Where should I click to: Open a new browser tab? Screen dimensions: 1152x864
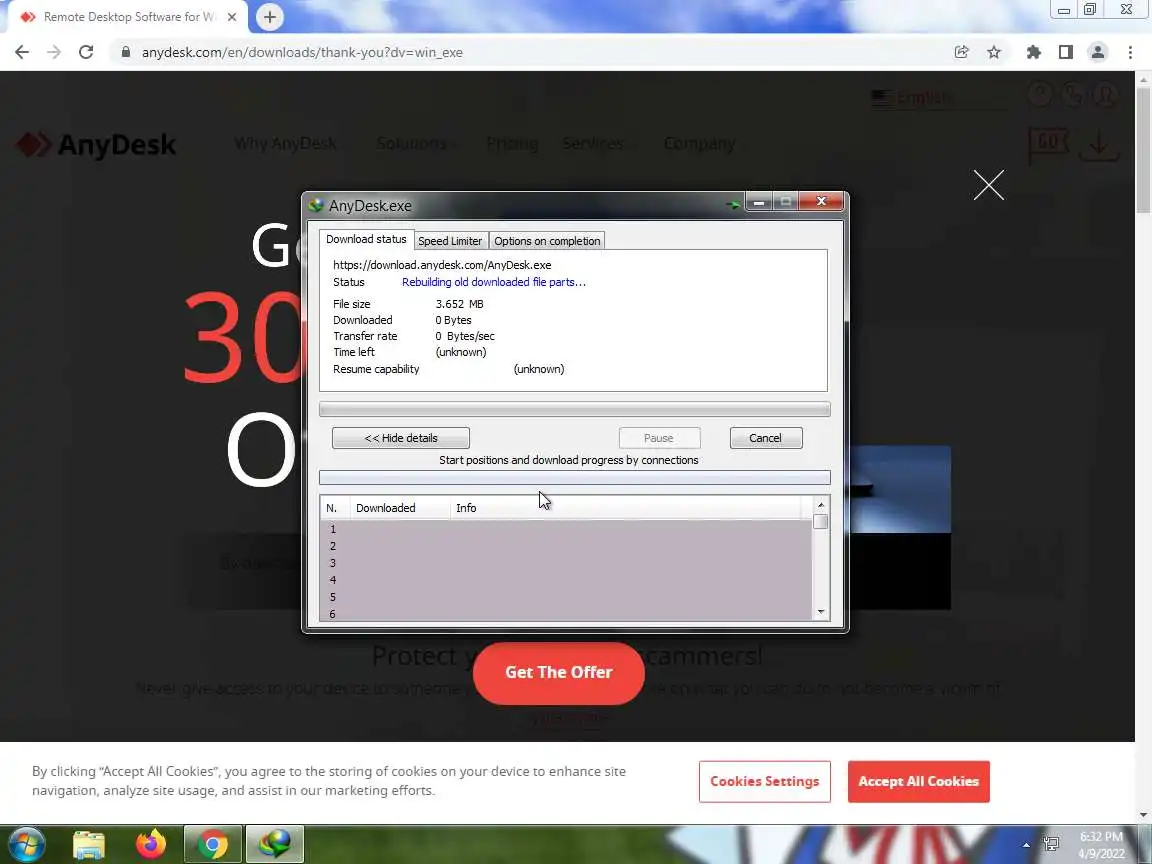point(270,17)
